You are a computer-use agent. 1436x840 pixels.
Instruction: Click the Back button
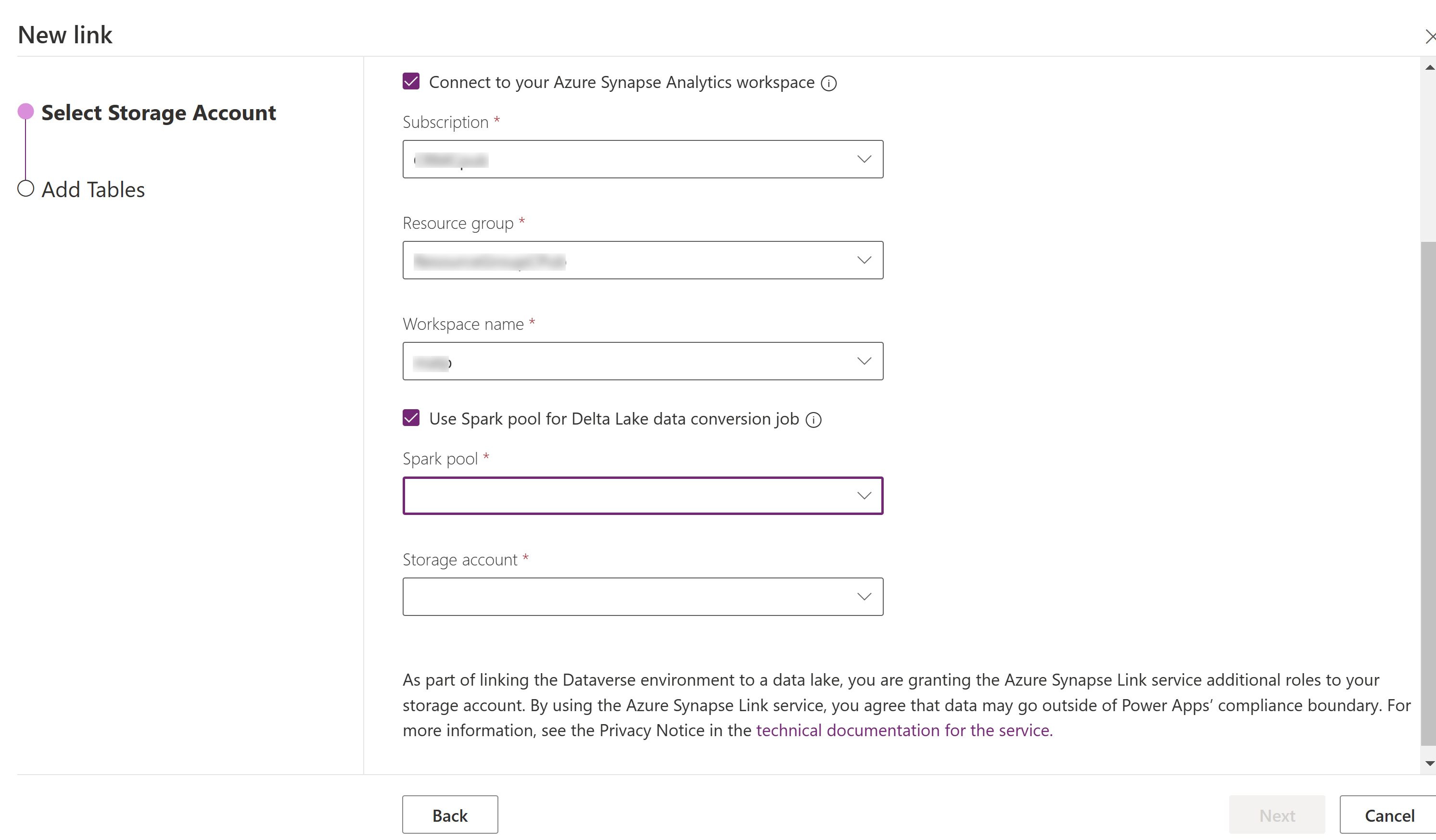[x=450, y=815]
